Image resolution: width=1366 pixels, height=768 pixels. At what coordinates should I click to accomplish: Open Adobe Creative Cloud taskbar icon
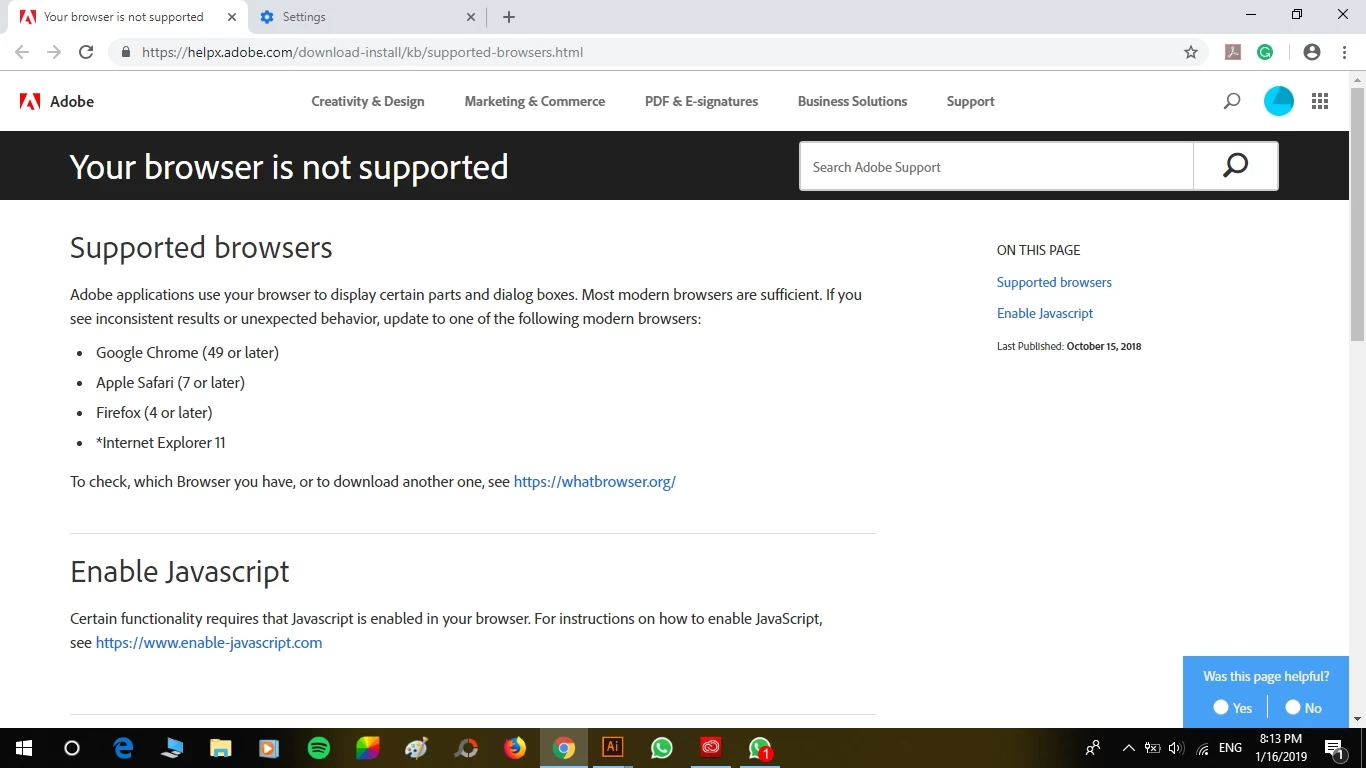pos(711,748)
